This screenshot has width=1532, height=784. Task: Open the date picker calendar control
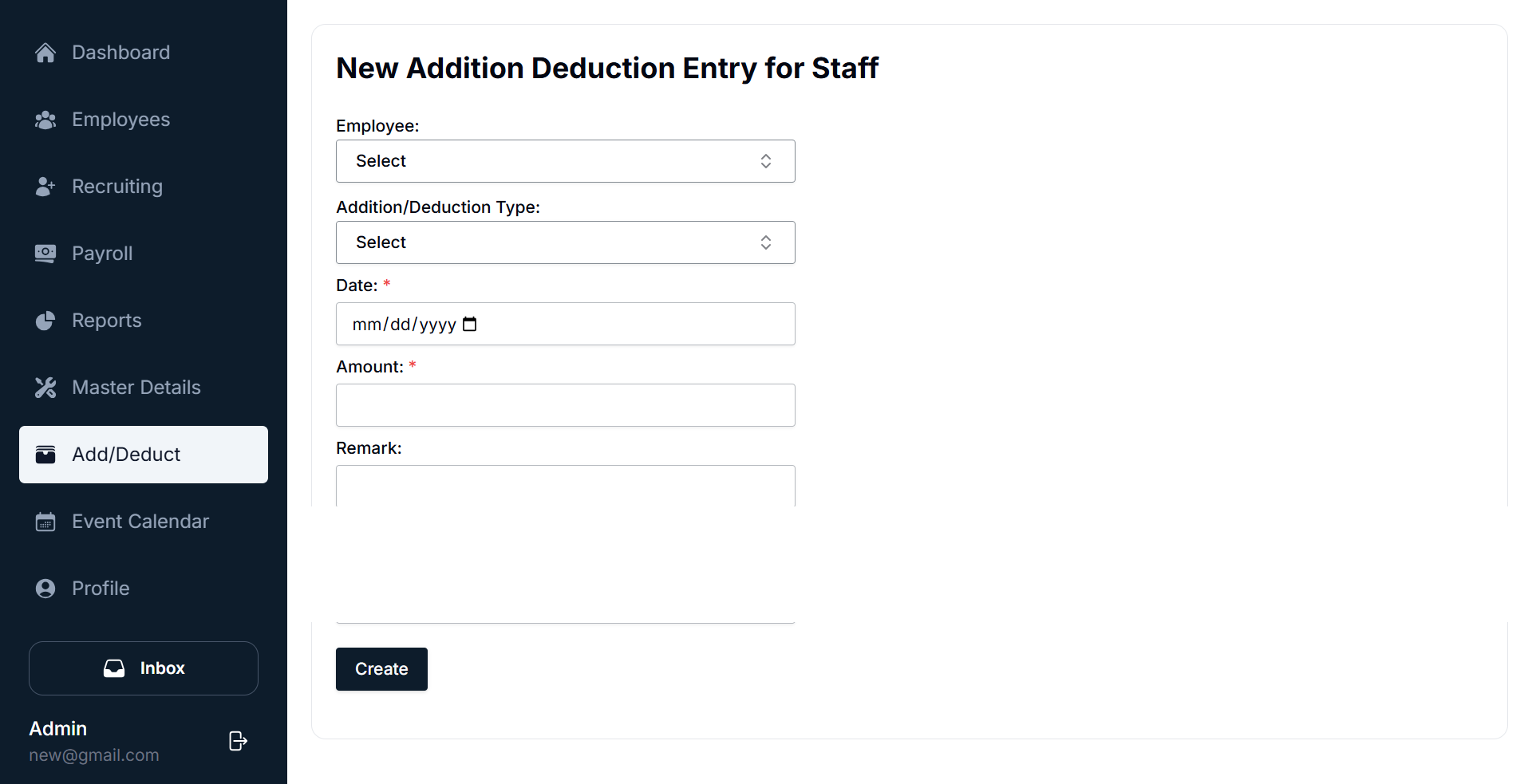coord(469,324)
